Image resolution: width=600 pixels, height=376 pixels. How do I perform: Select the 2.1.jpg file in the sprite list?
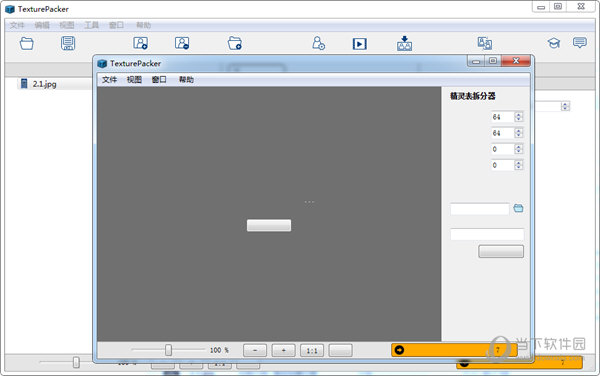coord(44,84)
